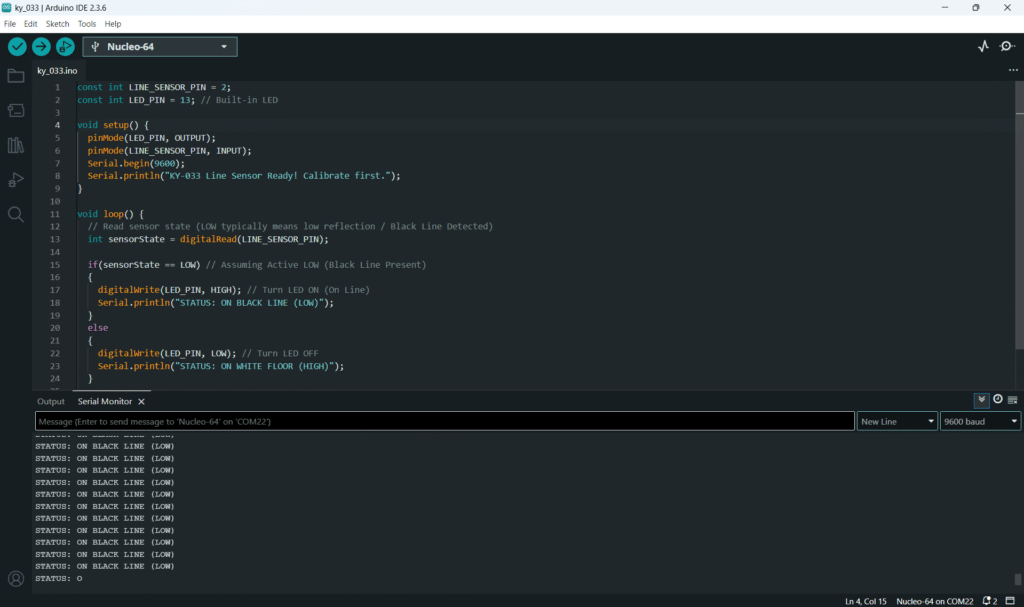Open the Sketch menu
1024x607 pixels.
57,23
